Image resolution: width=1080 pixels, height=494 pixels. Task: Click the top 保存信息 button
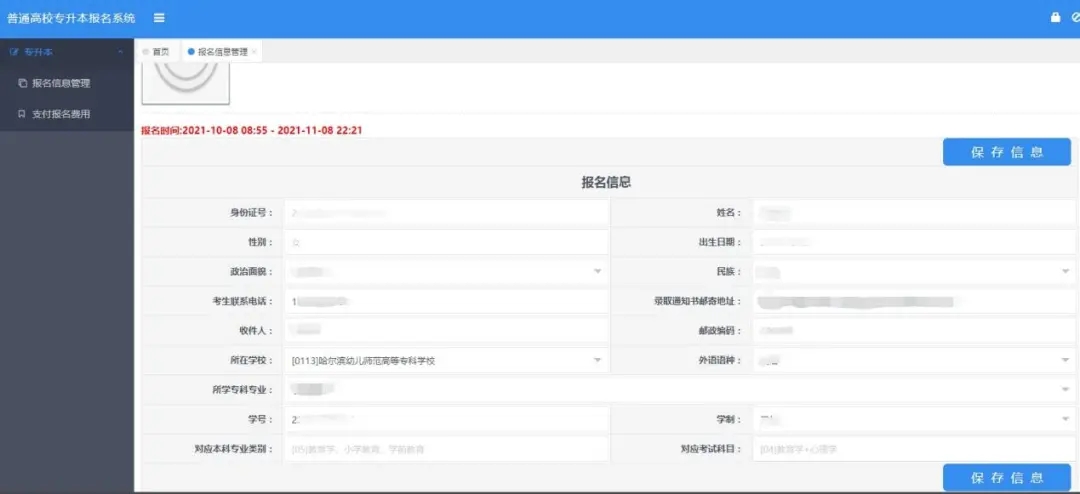pyautogui.click(x=1006, y=152)
